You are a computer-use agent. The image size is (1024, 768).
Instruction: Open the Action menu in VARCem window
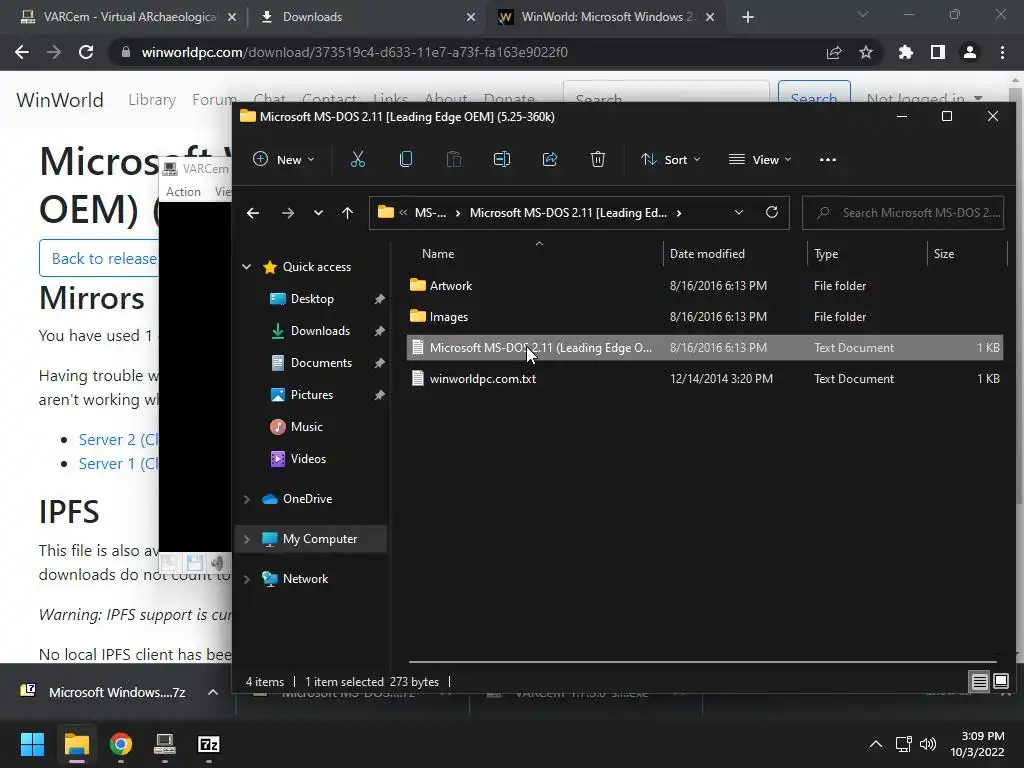tap(183, 191)
